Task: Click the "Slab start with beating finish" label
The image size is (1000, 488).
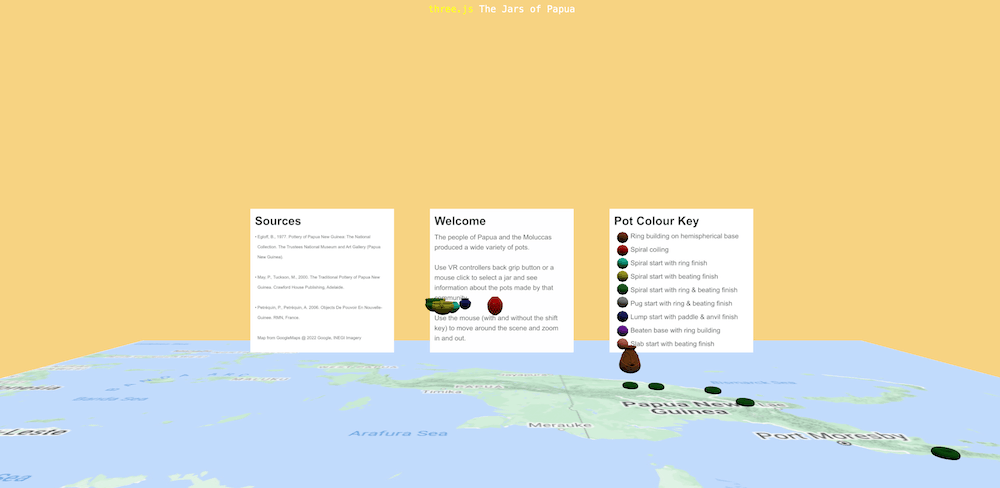Action: pyautogui.click(x=672, y=344)
